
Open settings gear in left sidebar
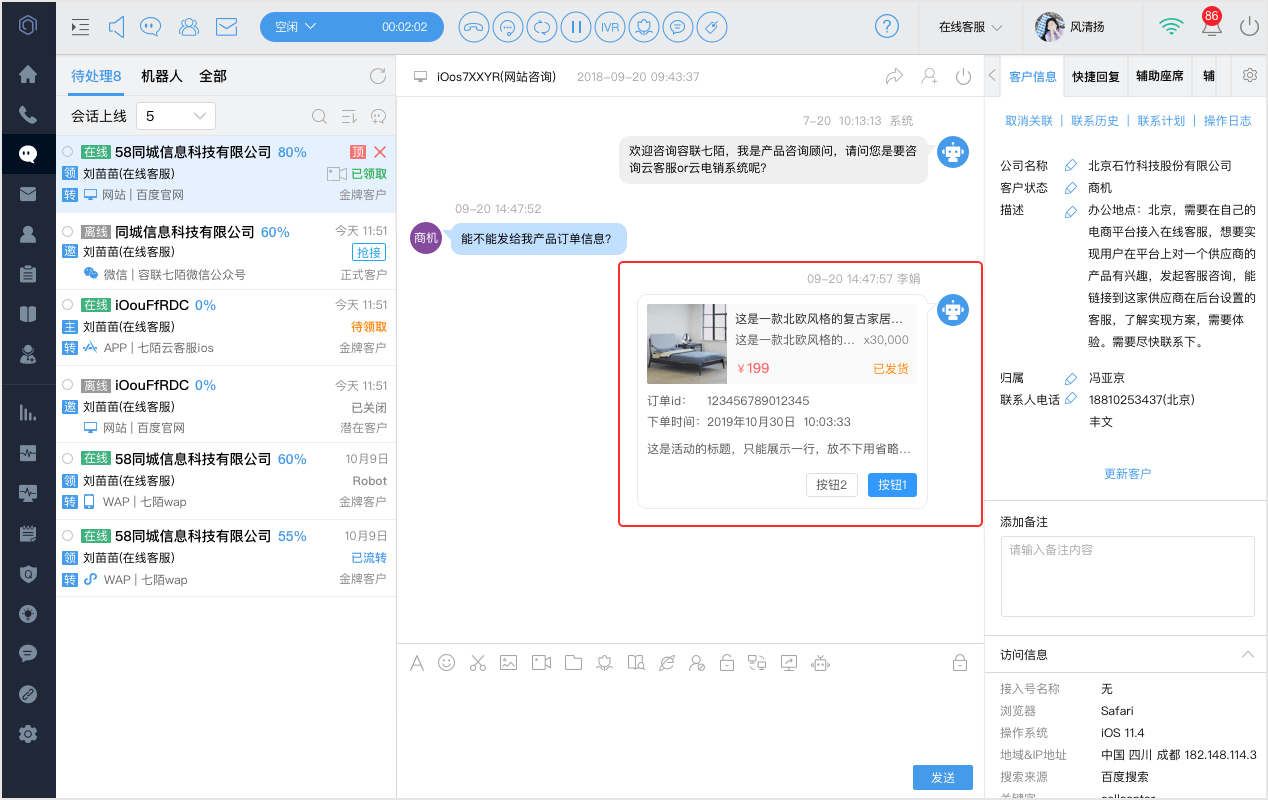pyautogui.click(x=28, y=734)
